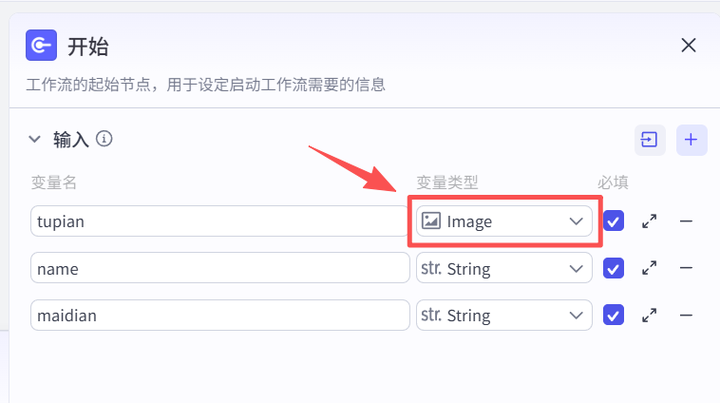This screenshot has height=403, width=720.
Task: Expand the maidian variable details
Action: coord(649,315)
